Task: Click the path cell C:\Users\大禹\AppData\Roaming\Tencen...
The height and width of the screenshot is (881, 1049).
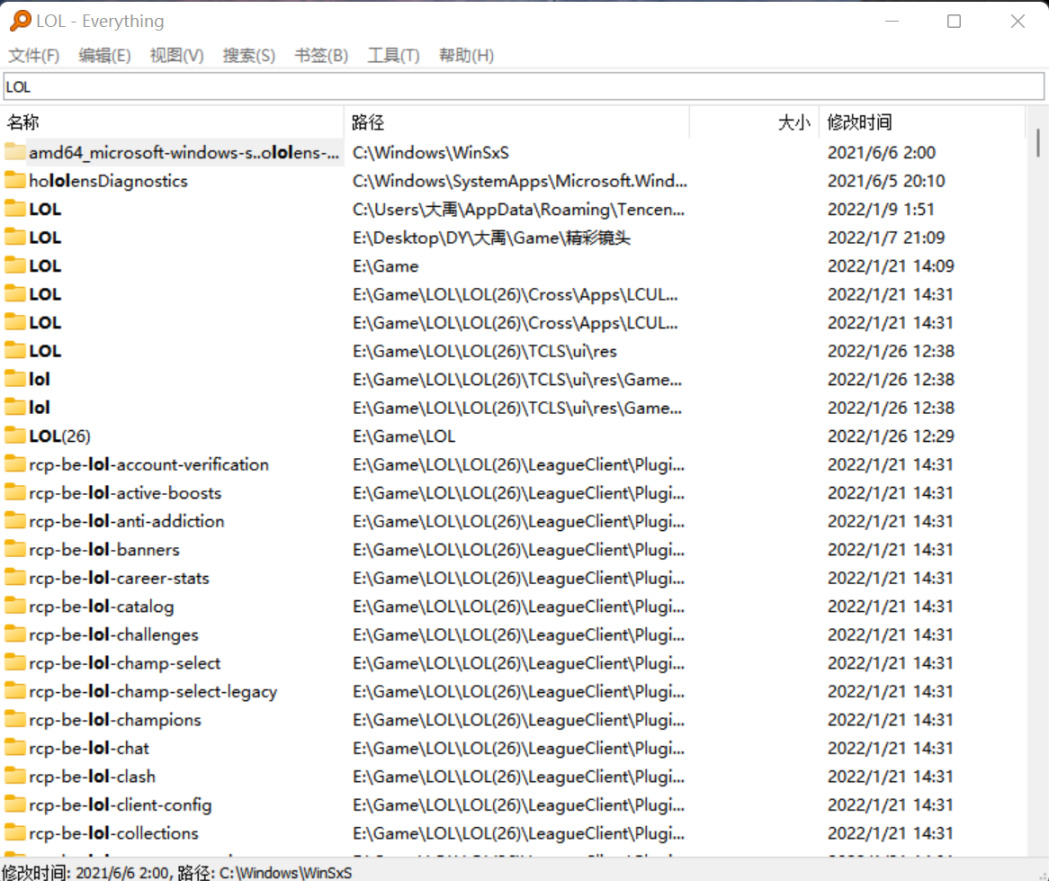Action: [518, 209]
